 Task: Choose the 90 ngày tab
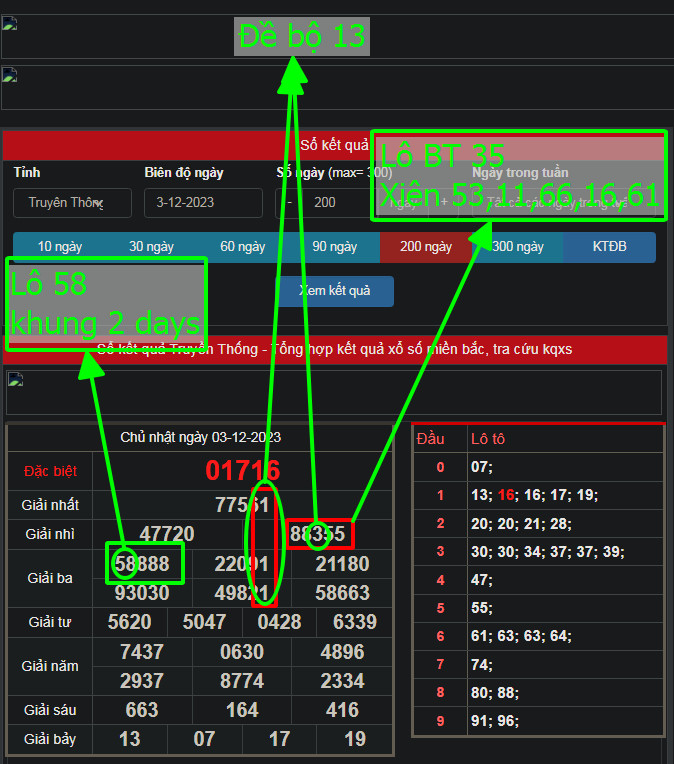coord(334,247)
